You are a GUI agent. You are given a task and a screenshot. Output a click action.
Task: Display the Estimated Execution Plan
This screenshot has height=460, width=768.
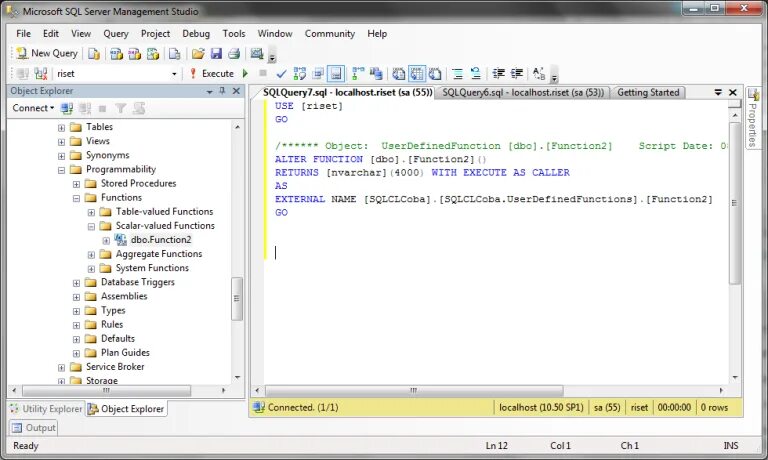click(x=300, y=73)
